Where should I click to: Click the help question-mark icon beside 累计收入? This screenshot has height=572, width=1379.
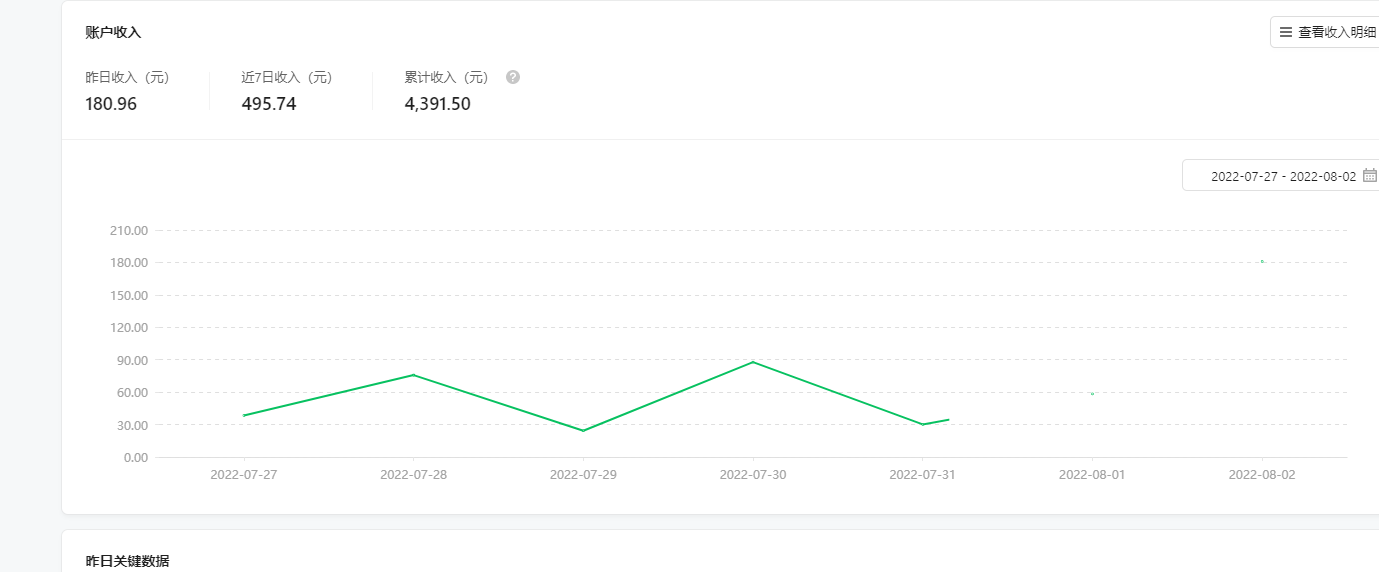(513, 77)
